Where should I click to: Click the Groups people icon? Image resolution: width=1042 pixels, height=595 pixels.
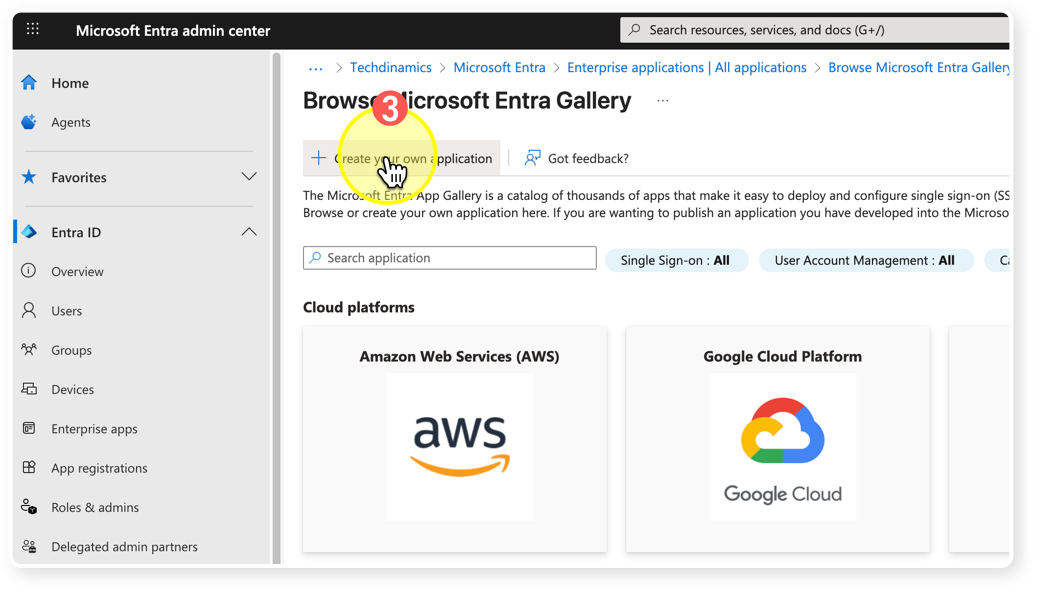click(29, 349)
